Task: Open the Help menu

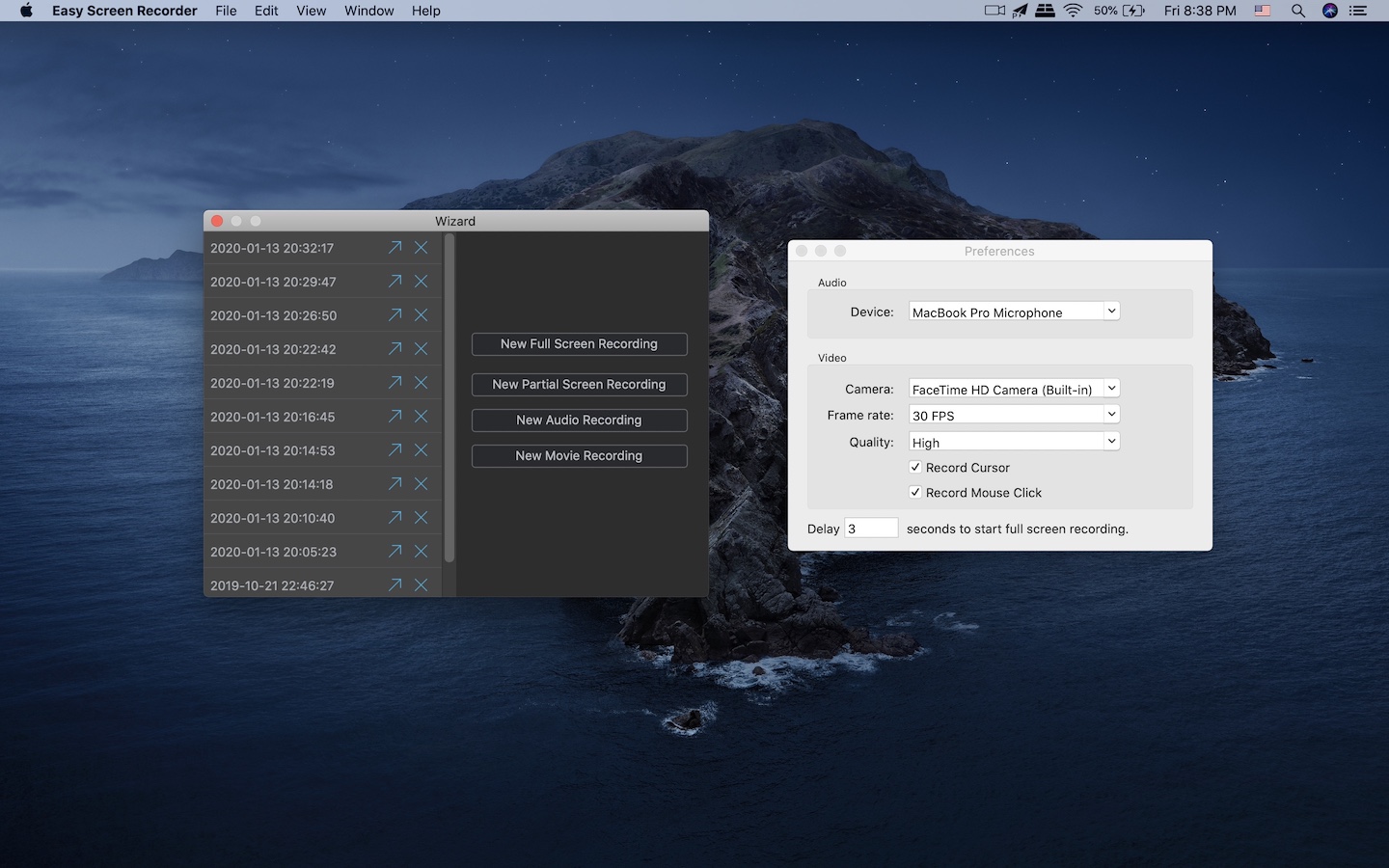Action: [425, 11]
